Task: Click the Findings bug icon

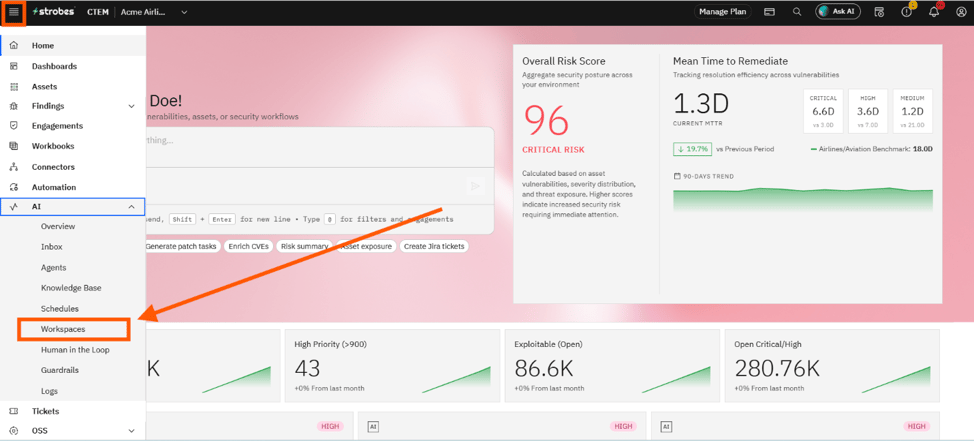Action: (14, 106)
